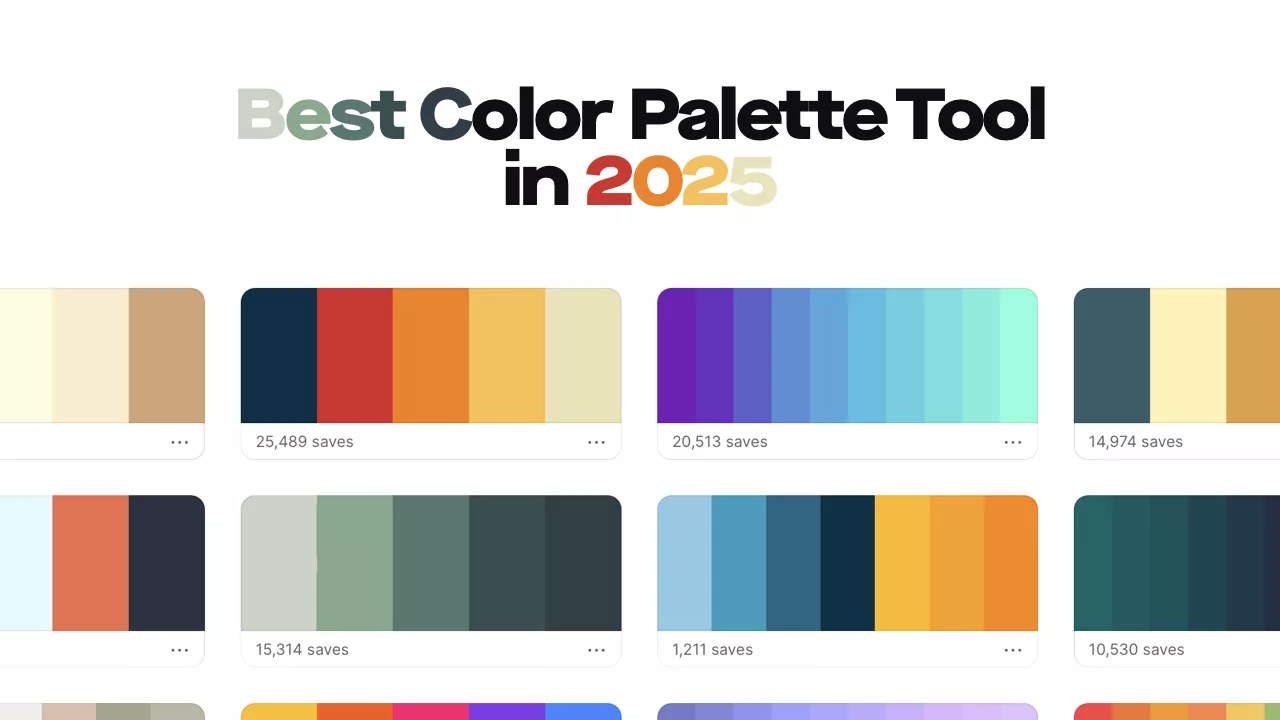This screenshot has width=1280, height=720.
Task: Click the 25,489 saves label
Action: 304,442
